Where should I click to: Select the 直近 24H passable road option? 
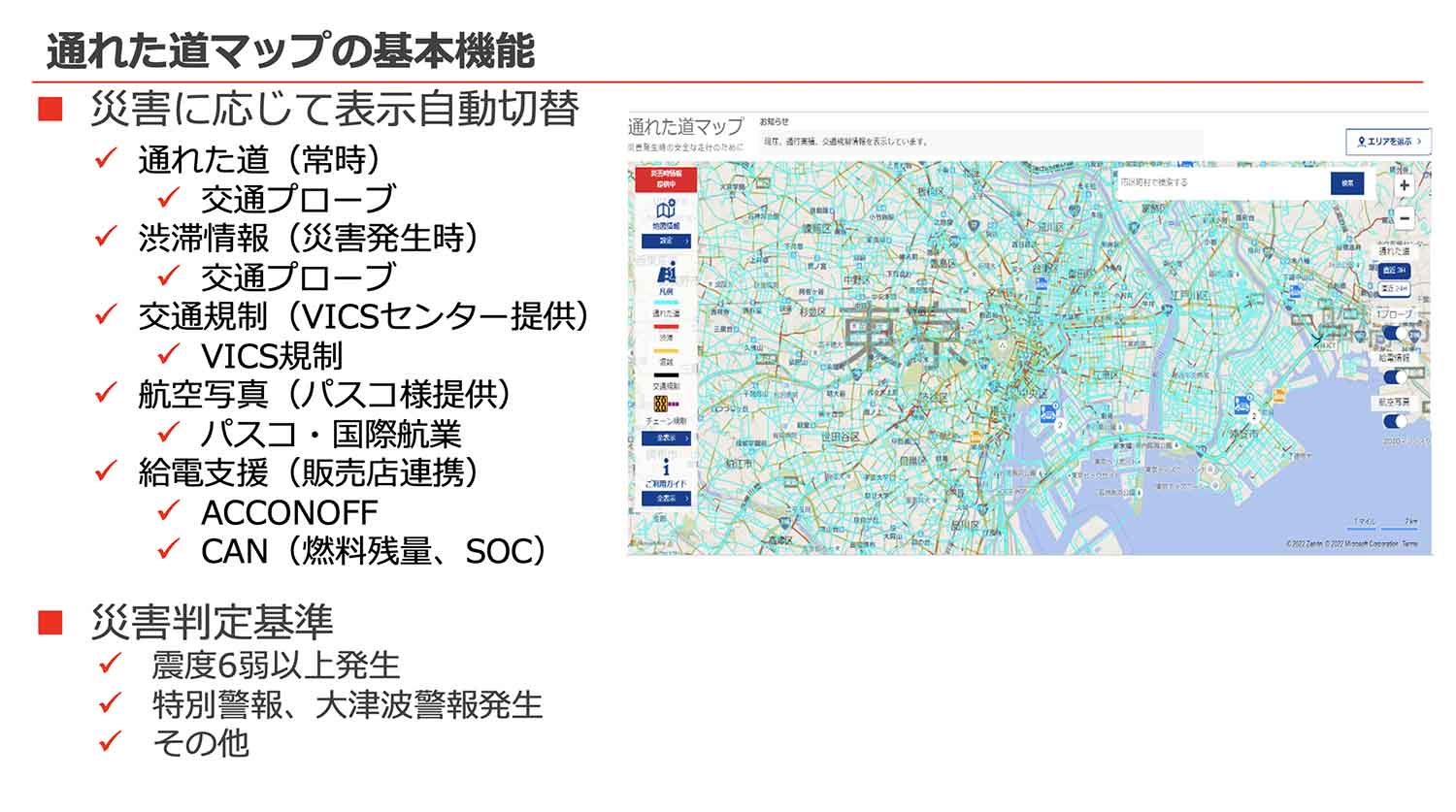click(1395, 288)
